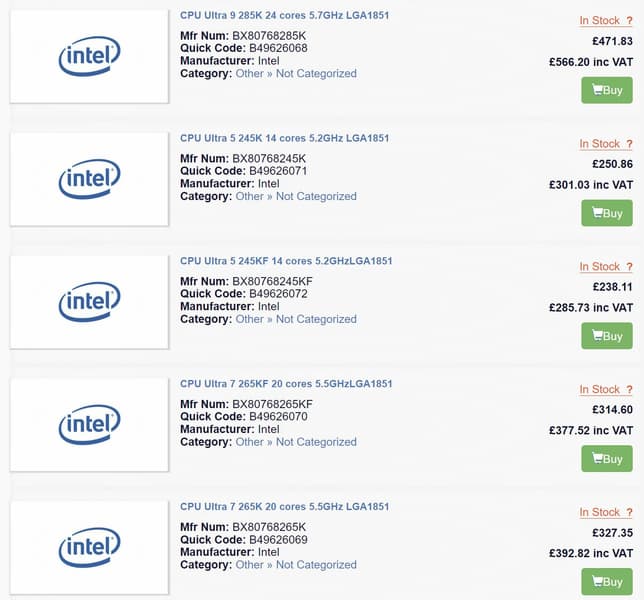Open Intel logo thumbnail for Ultra 9 285K
The width and height of the screenshot is (644, 600).
point(89,56)
